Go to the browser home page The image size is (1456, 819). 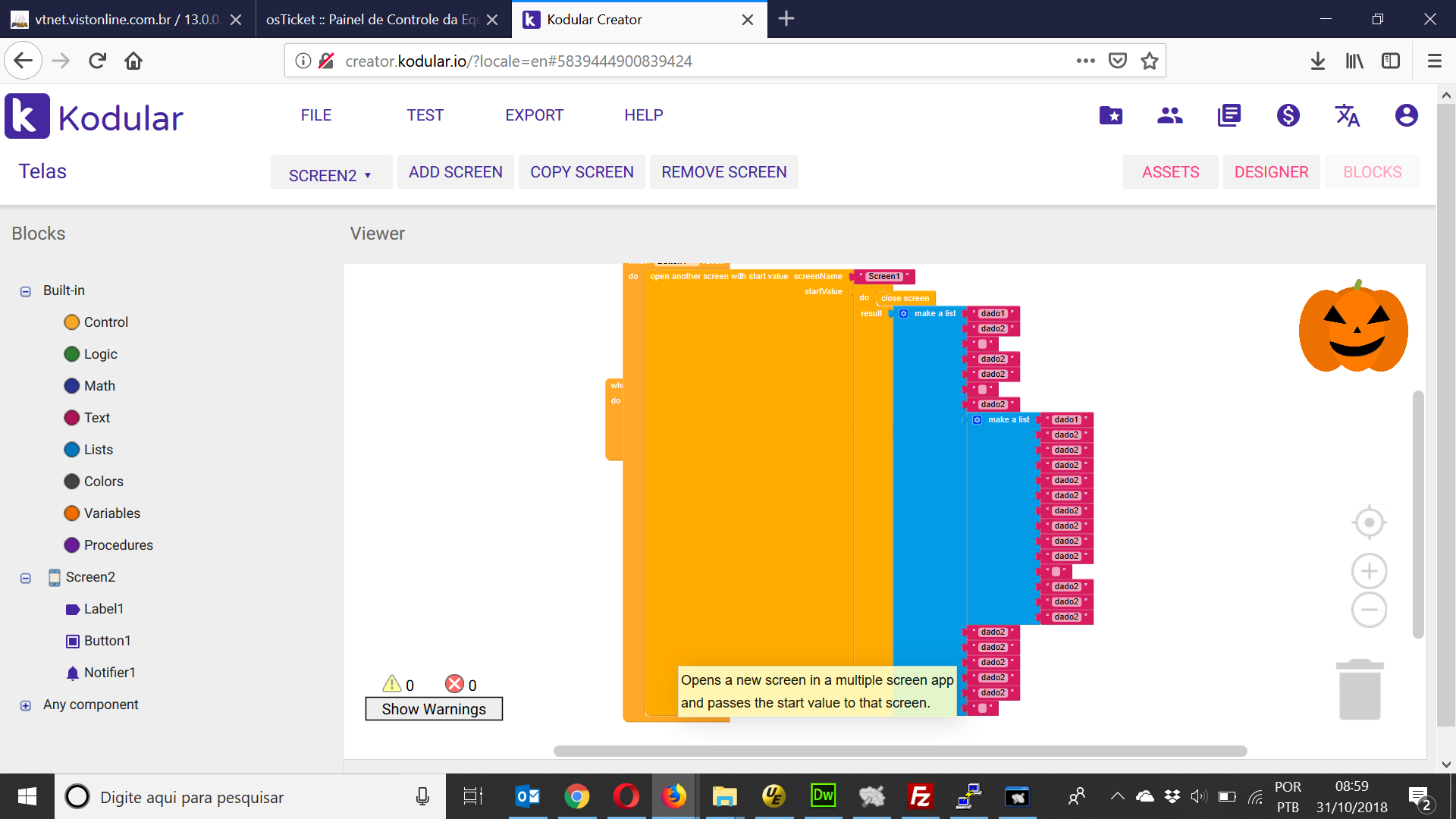coord(133,61)
